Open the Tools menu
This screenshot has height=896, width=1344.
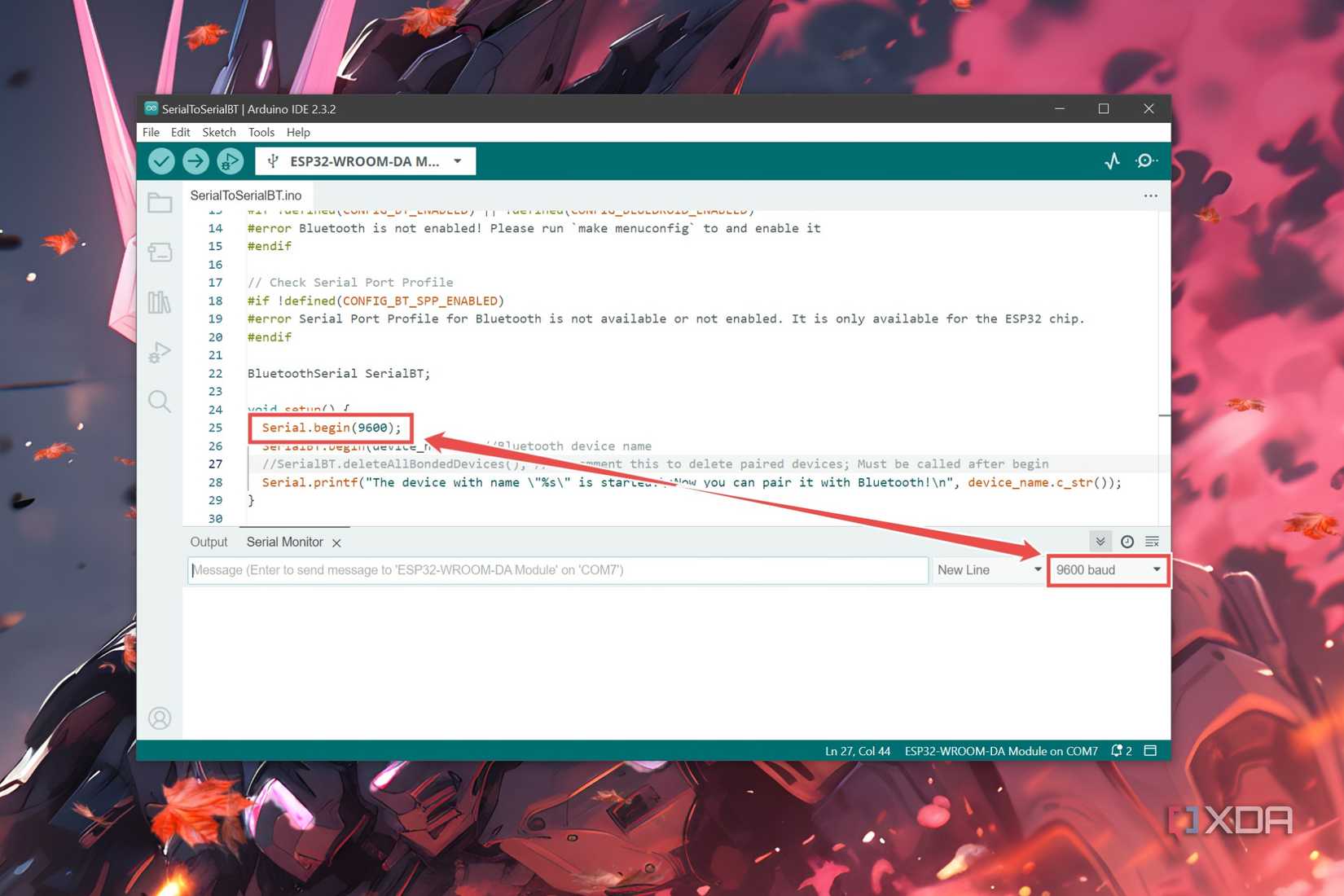click(261, 132)
